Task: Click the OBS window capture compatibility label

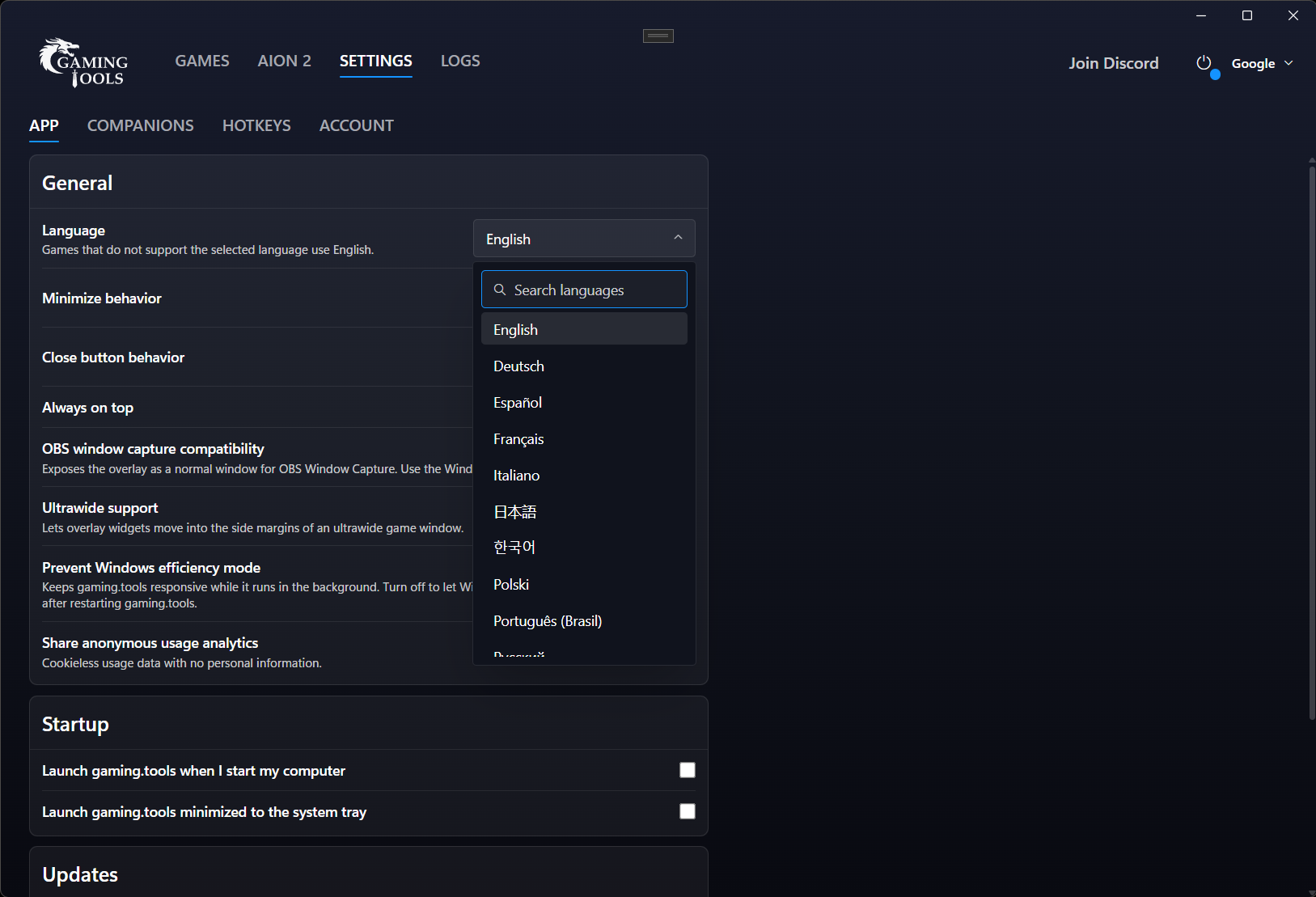Action: click(x=153, y=448)
